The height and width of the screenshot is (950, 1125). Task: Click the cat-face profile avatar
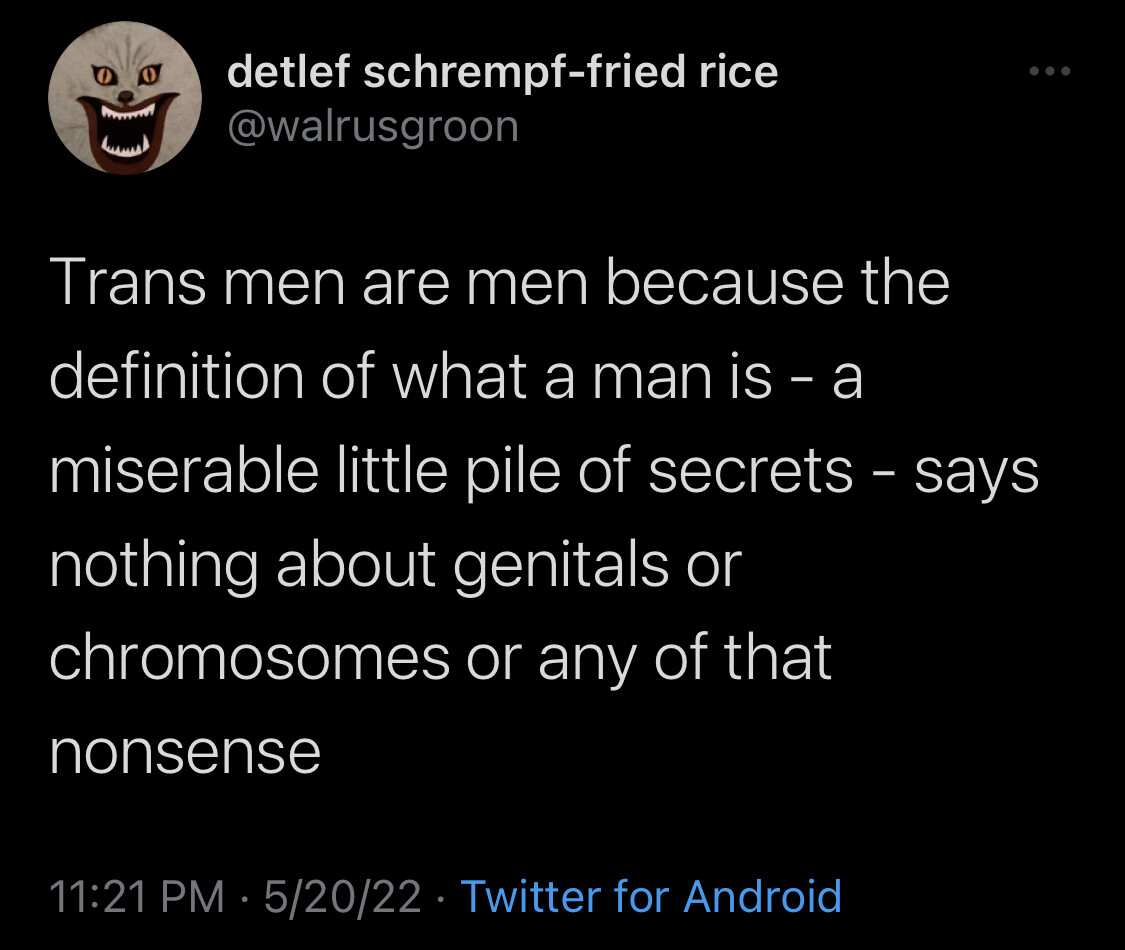tap(125, 97)
